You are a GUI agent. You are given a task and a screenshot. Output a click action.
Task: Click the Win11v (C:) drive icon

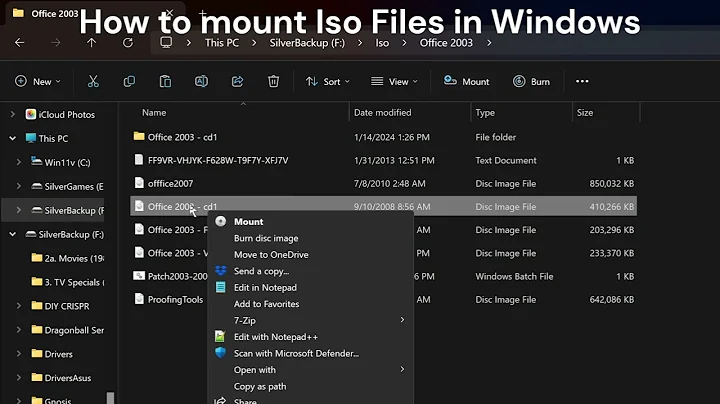(36, 162)
